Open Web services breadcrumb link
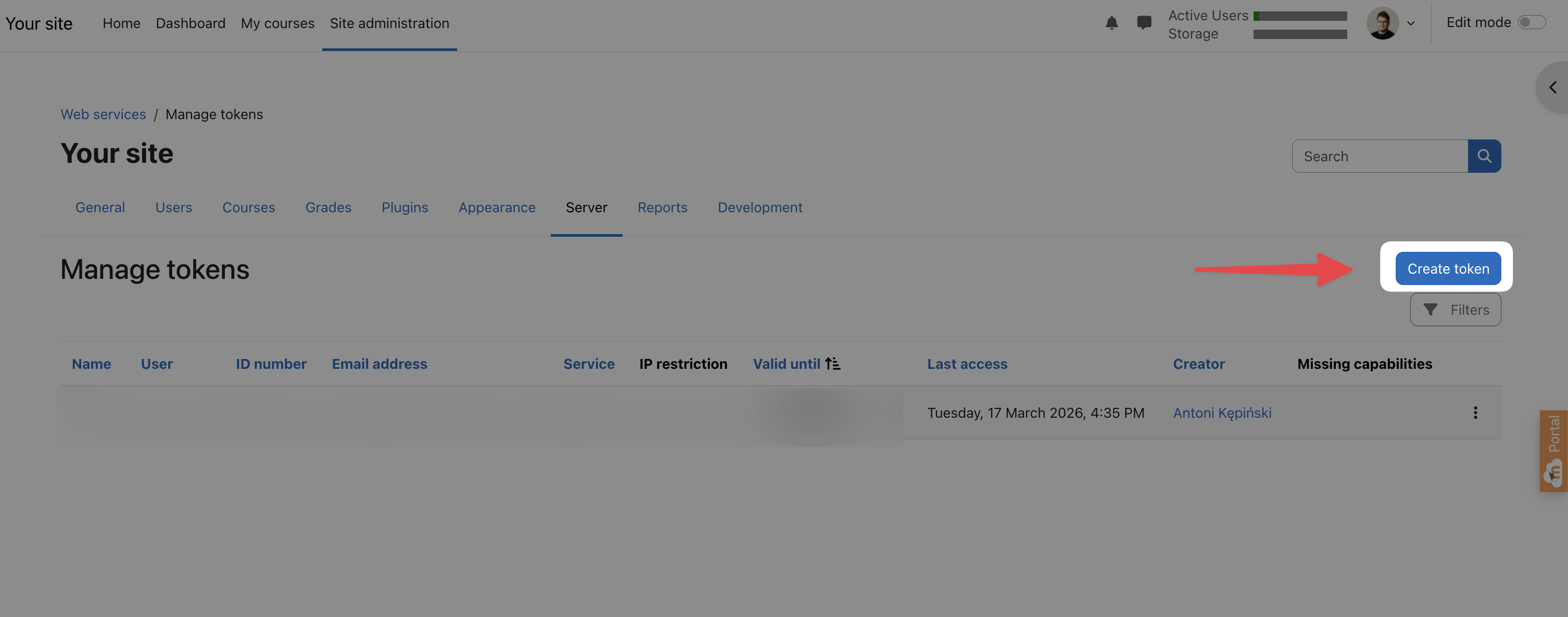 (103, 114)
